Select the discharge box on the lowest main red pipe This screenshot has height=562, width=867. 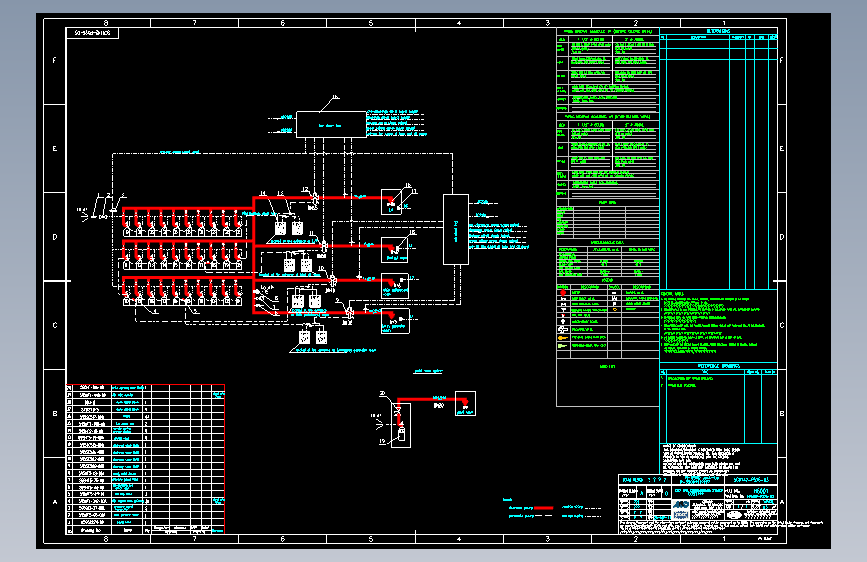point(395,321)
